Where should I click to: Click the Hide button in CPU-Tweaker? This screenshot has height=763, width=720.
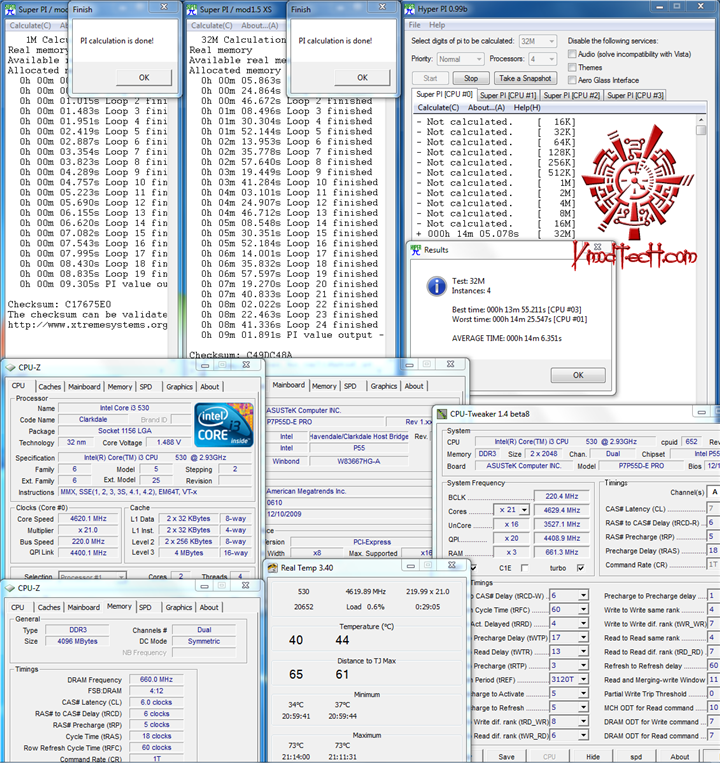(x=593, y=757)
